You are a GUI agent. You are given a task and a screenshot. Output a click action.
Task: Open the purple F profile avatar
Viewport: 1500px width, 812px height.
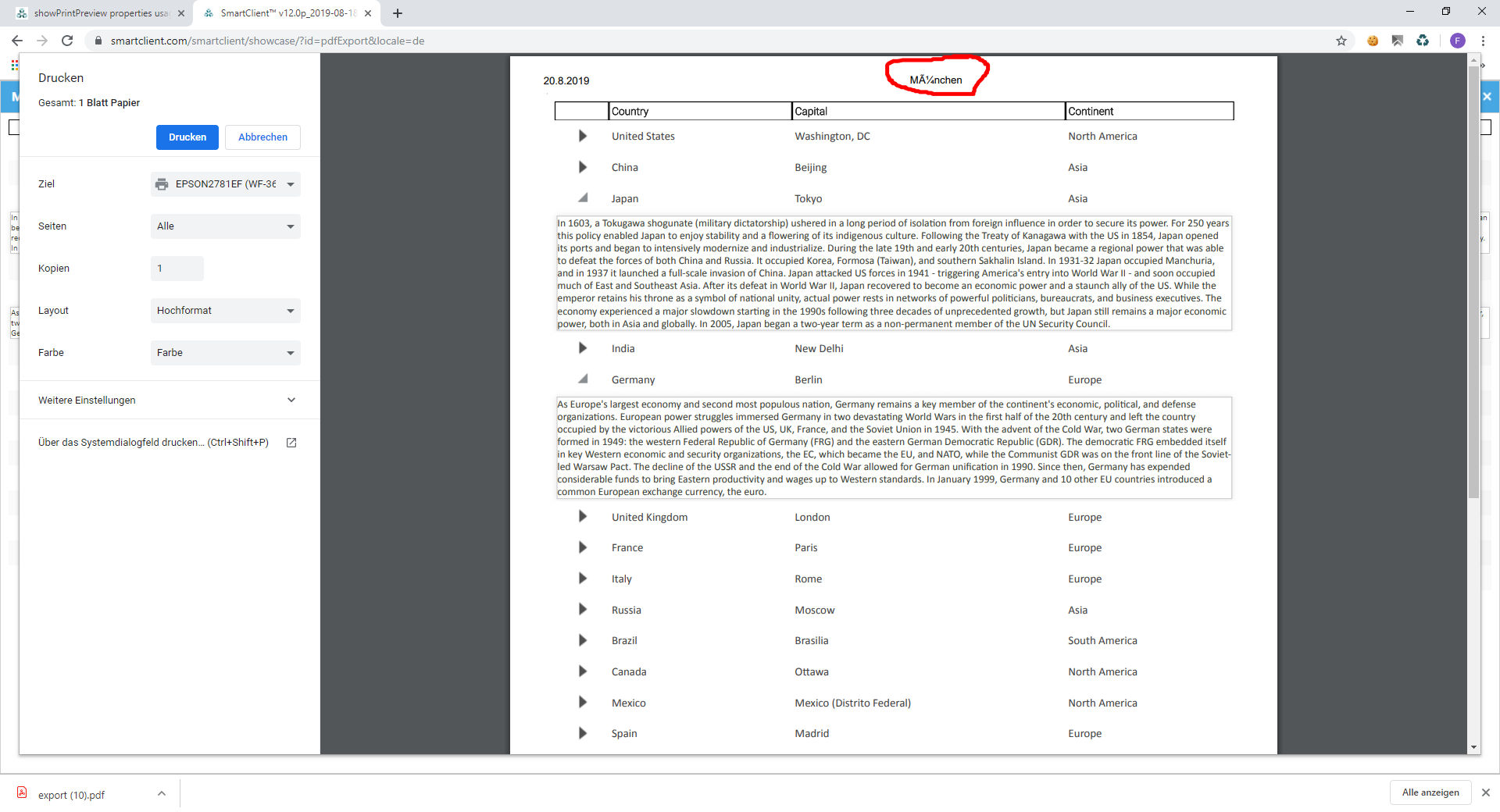tap(1458, 41)
